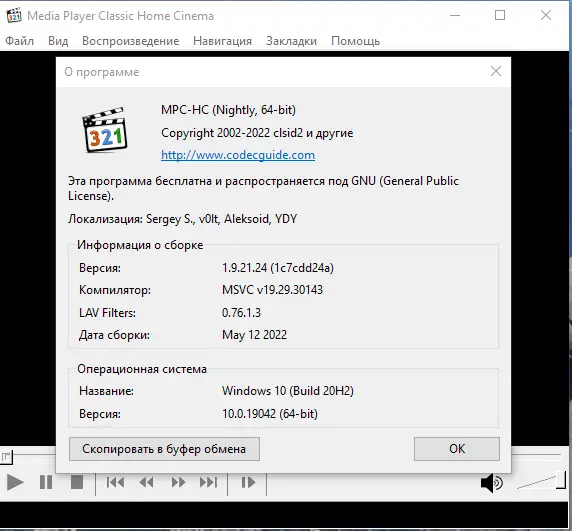
Task: Click the Локализация credits line
Action: click(182, 219)
